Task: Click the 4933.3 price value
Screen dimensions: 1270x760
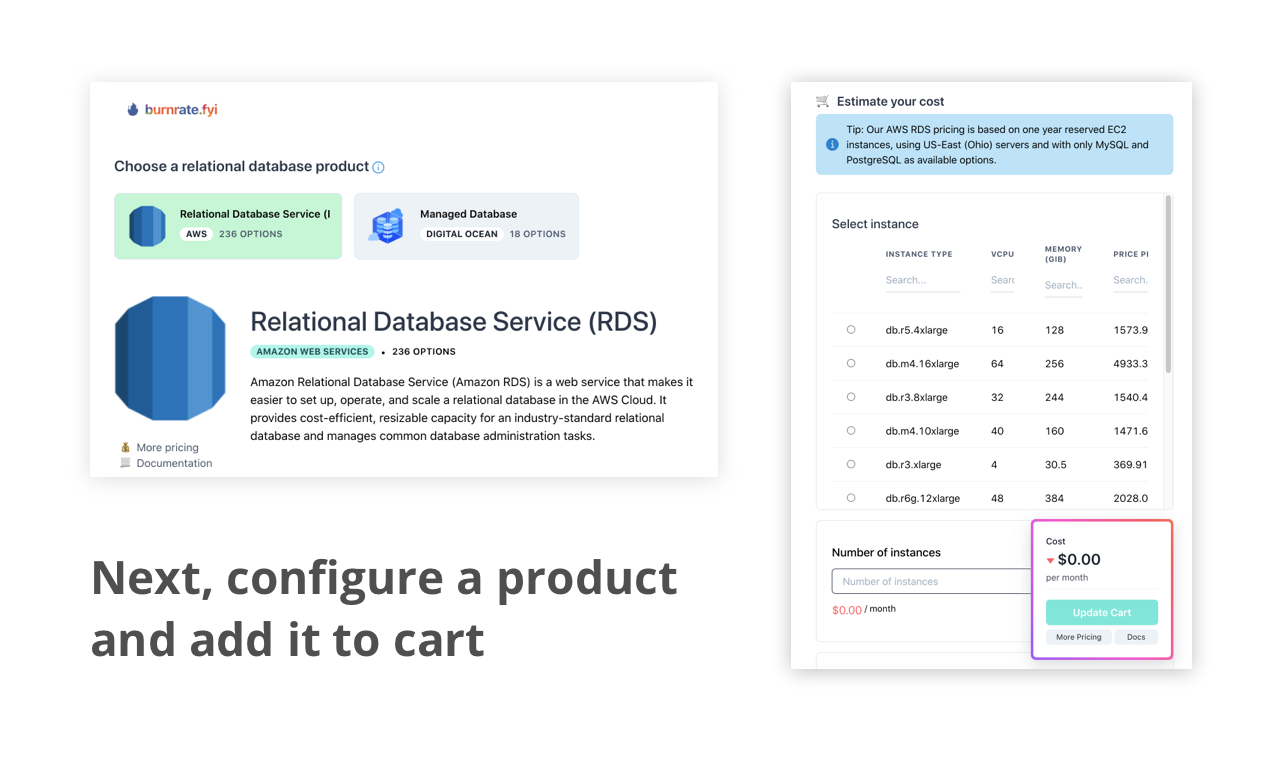Action: tap(1130, 364)
